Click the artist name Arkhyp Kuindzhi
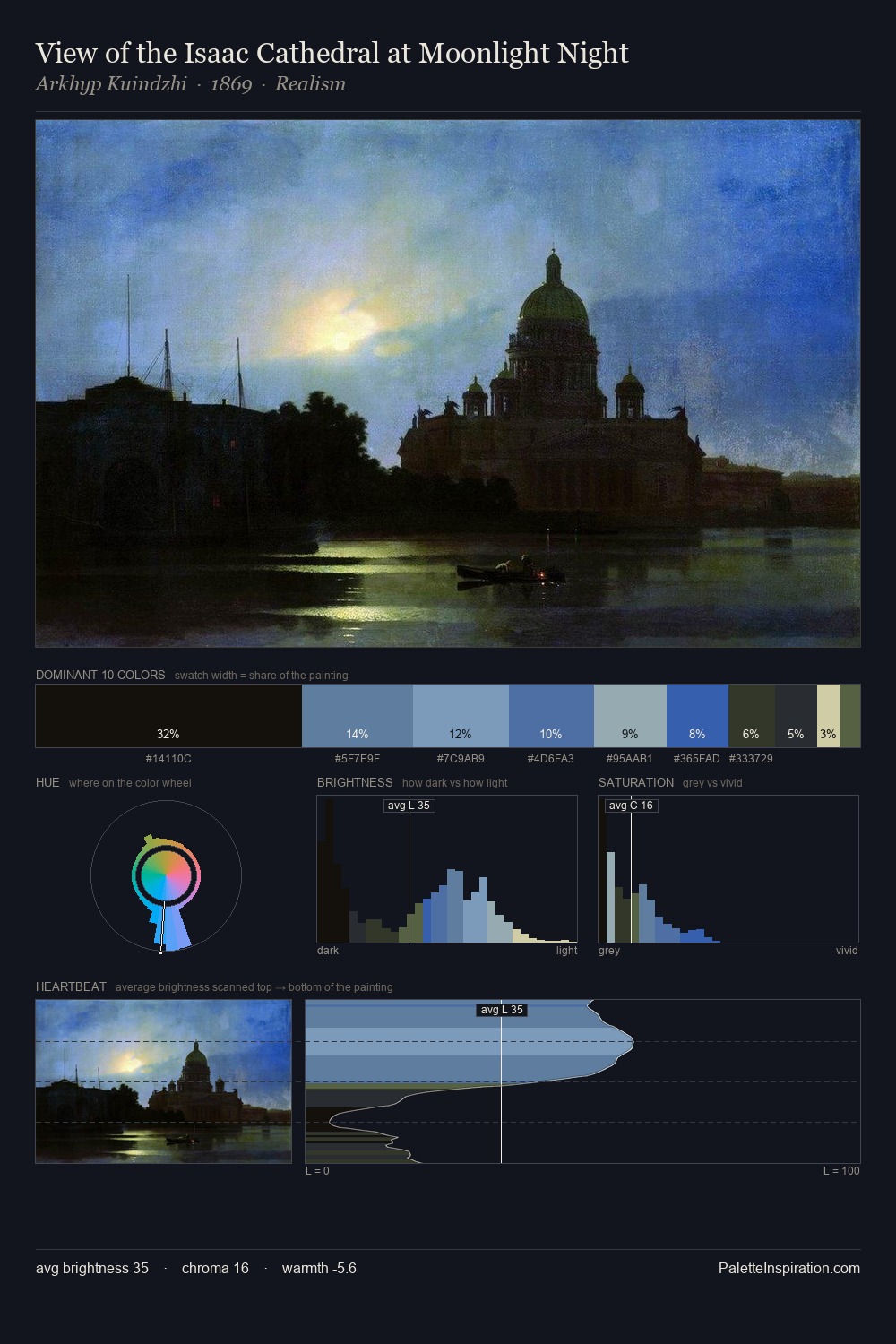This screenshot has width=896, height=1344. click(x=111, y=84)
